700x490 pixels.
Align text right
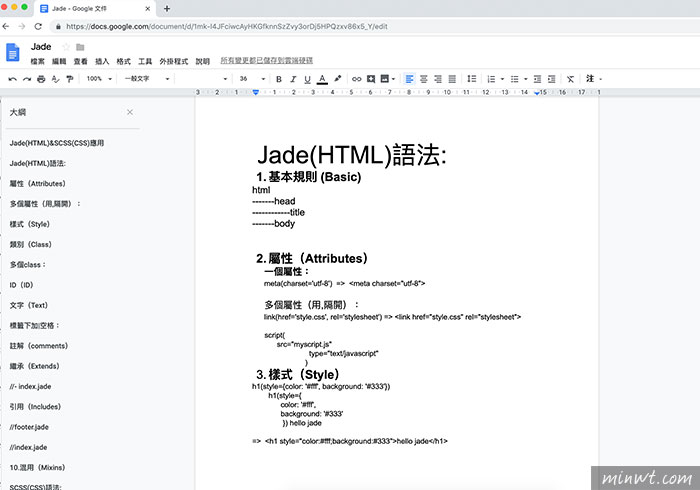tap(438, 79)
